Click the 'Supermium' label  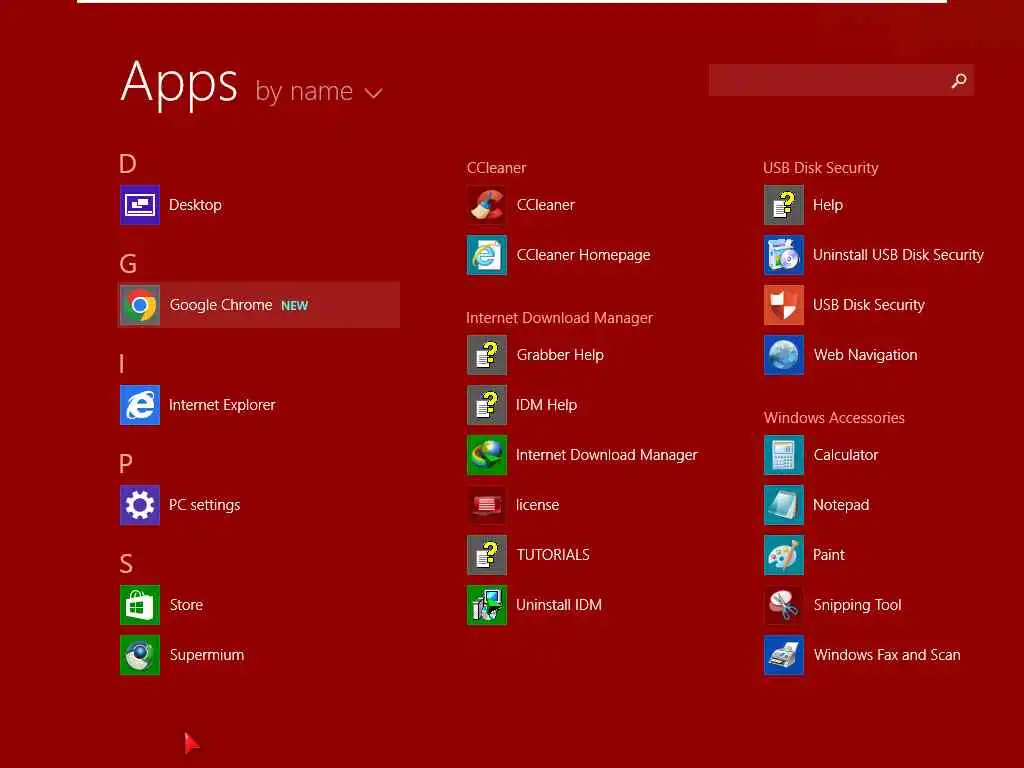coord(207,655)
